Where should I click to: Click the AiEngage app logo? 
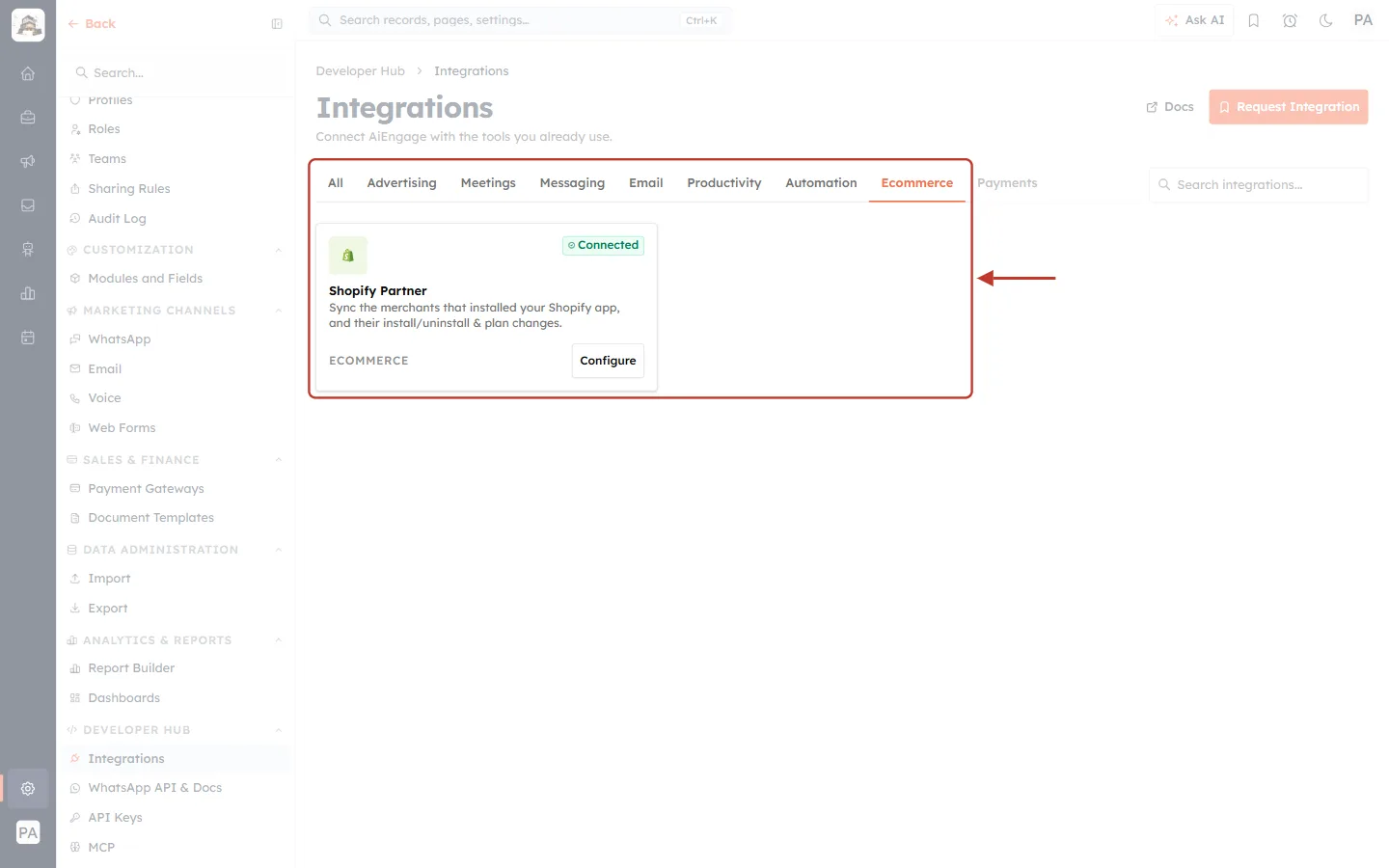pyautogui.click(x=28, y=25)
